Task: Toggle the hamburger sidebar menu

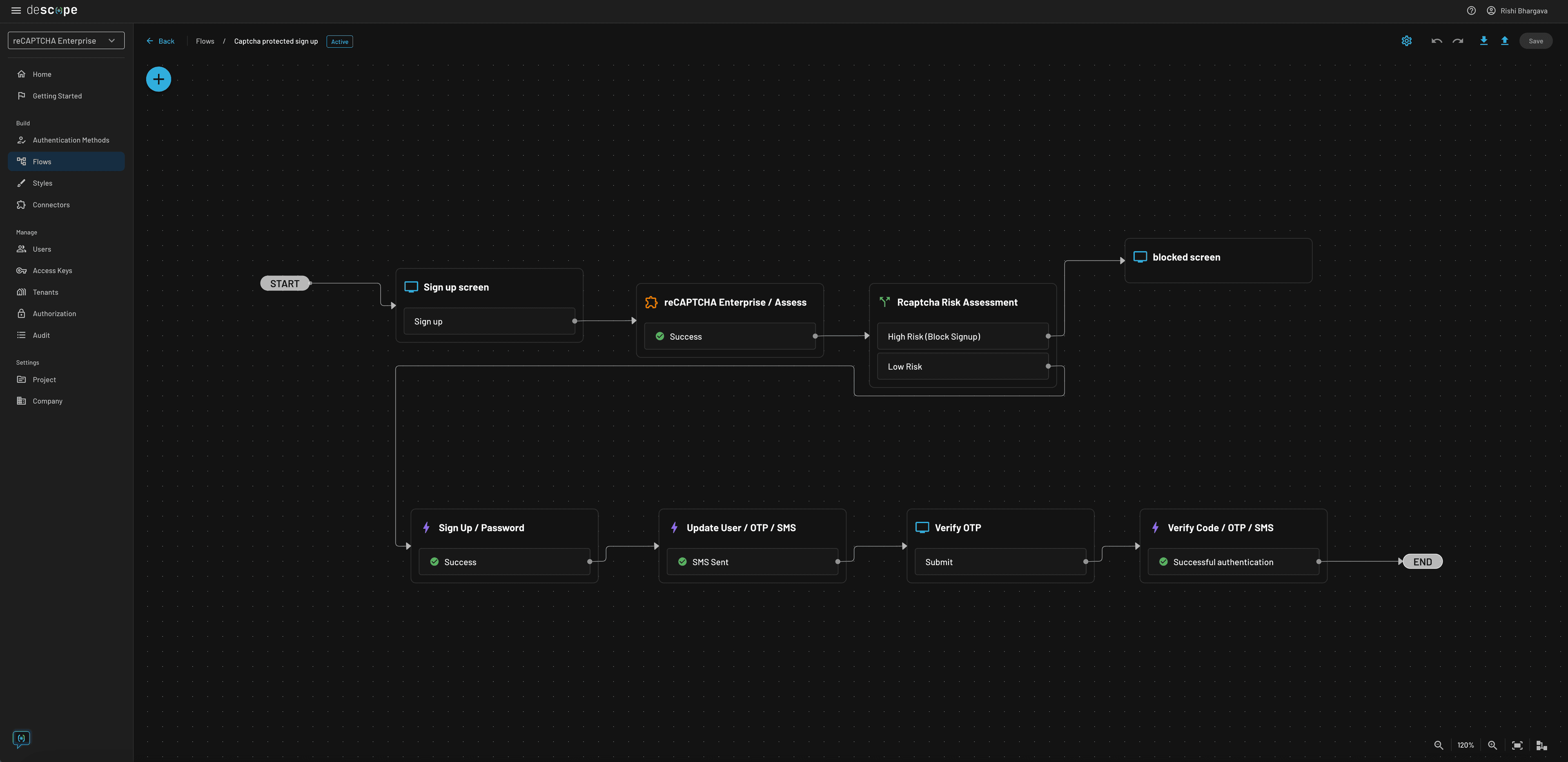Action: click(16, 10)
